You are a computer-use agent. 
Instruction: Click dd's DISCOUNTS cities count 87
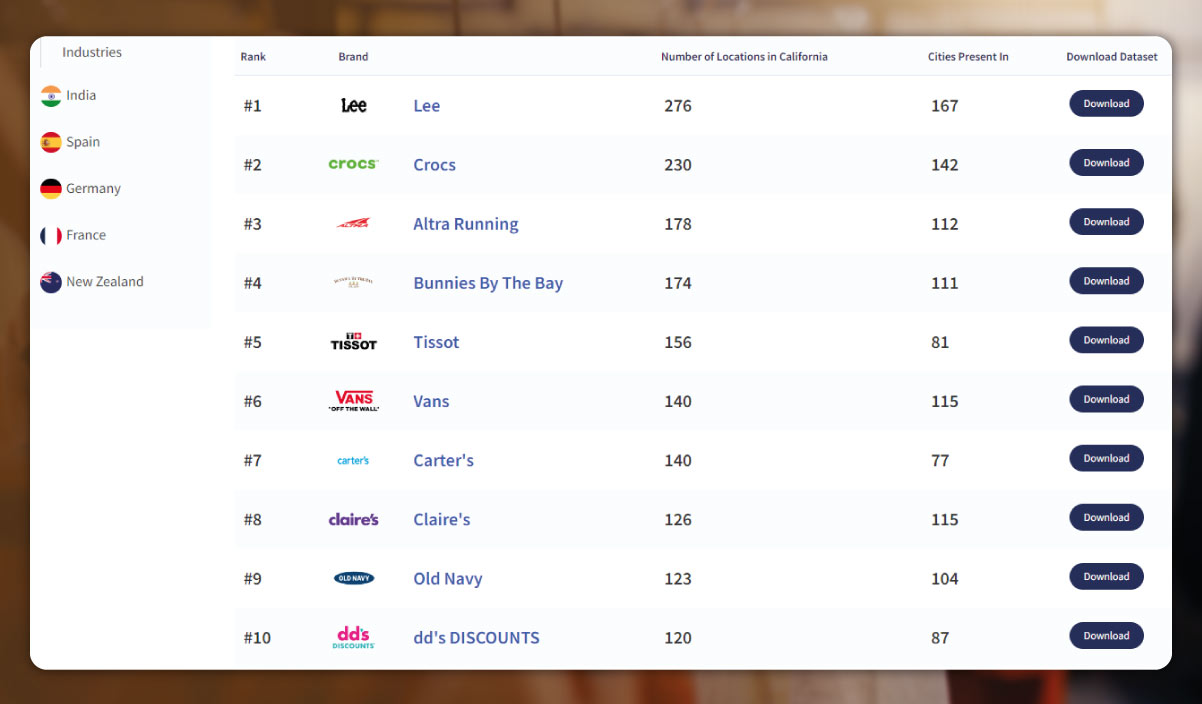click(940, 637)
